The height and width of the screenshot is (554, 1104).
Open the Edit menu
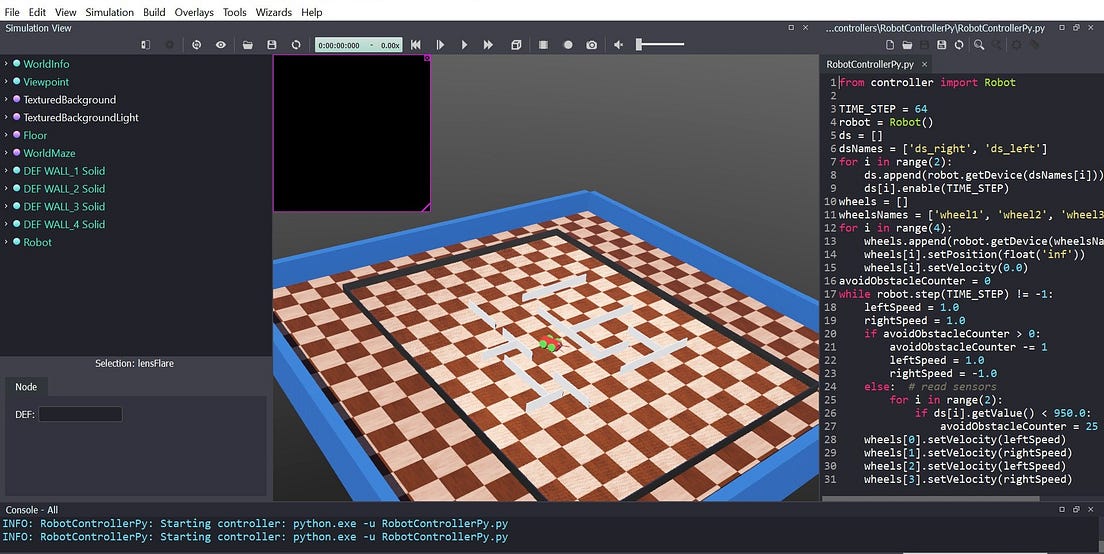[37, 12]
